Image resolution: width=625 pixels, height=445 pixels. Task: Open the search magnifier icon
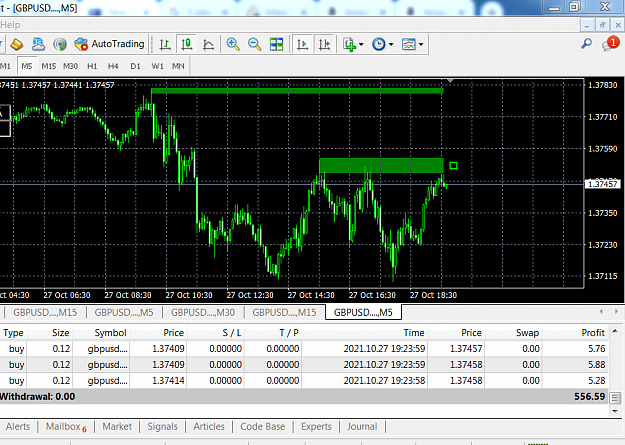[586, 43]
